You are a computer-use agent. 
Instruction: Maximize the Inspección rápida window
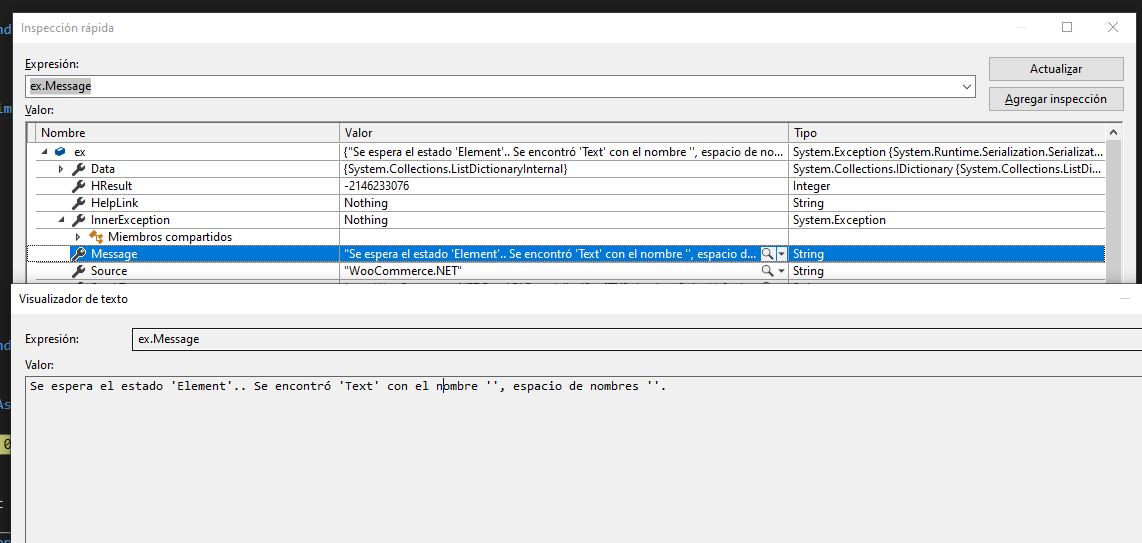(x=1067, y=28)
